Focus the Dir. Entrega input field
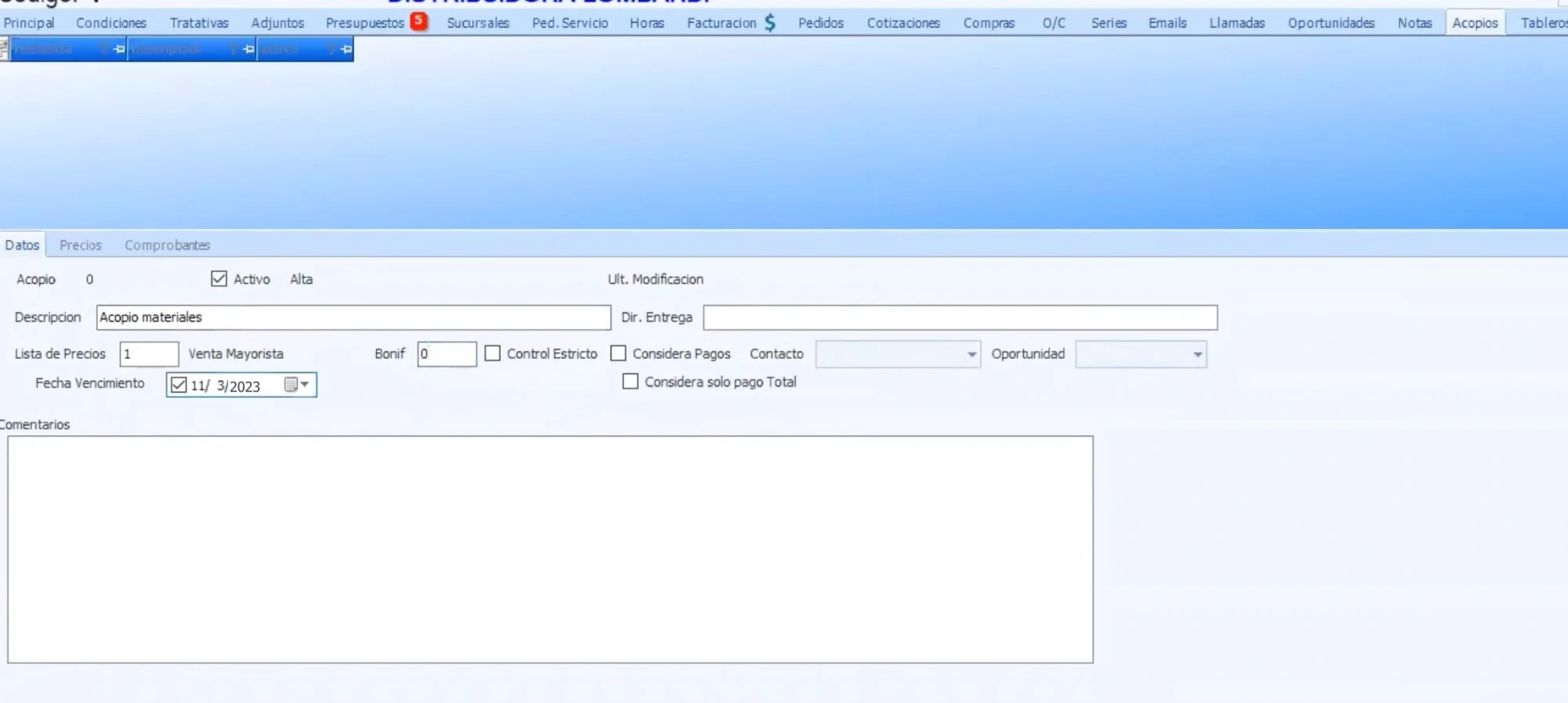This screenshot has width=1568, height=703. [960, 317]
